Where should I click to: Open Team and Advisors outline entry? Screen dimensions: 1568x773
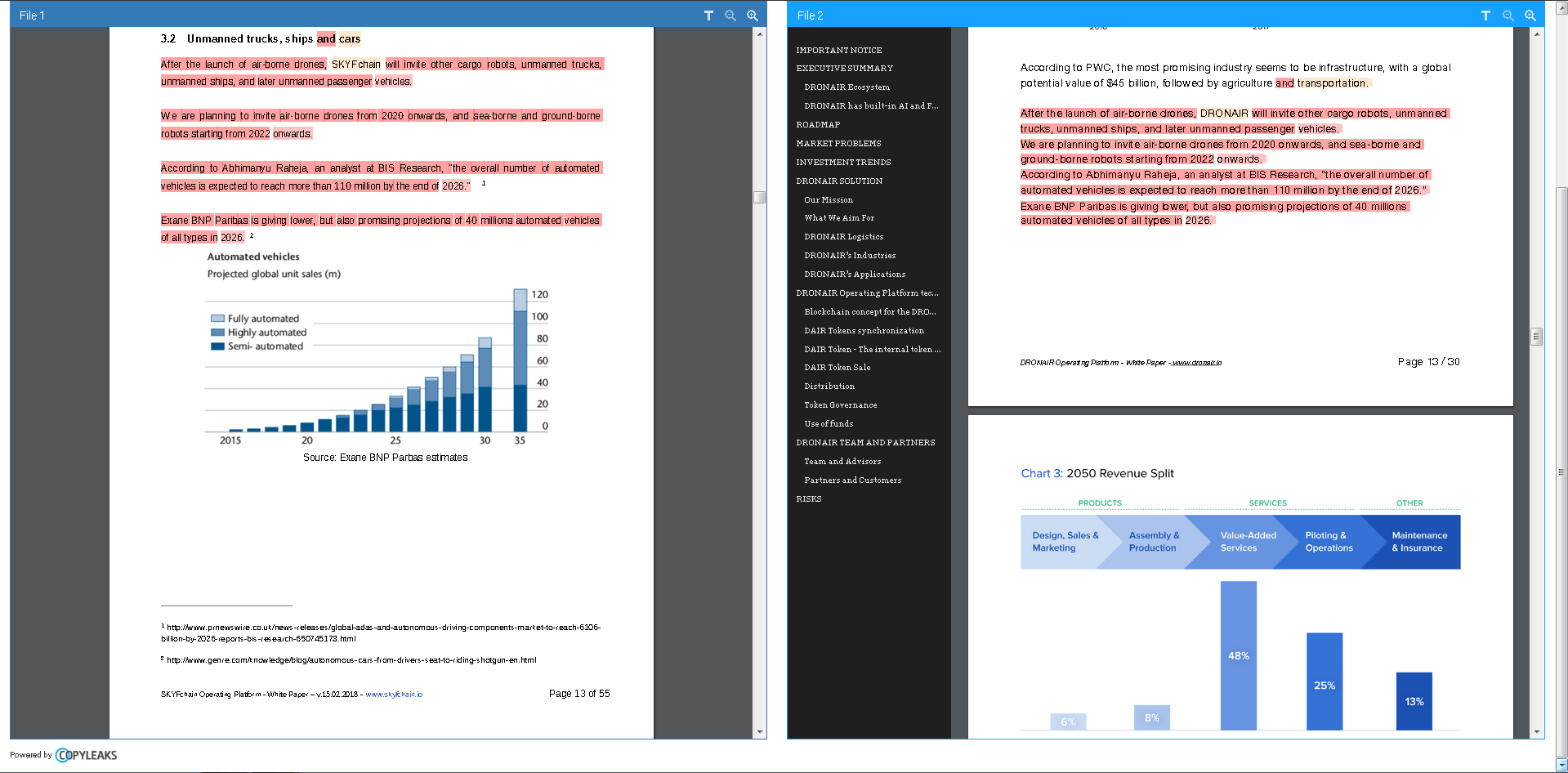842,462
